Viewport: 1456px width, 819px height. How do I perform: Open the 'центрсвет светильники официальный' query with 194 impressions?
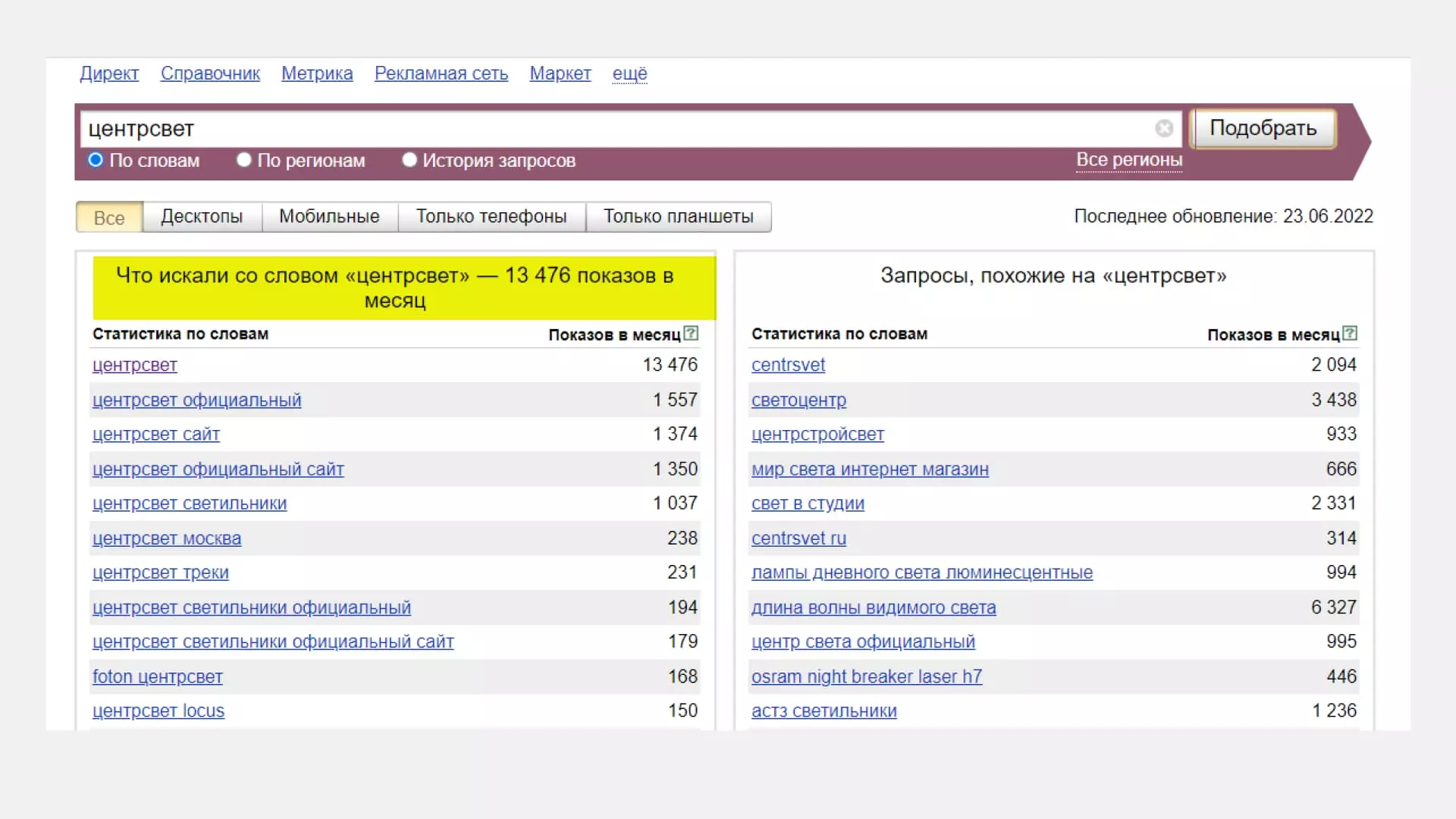pyautogui.click(x=252, y=607)
